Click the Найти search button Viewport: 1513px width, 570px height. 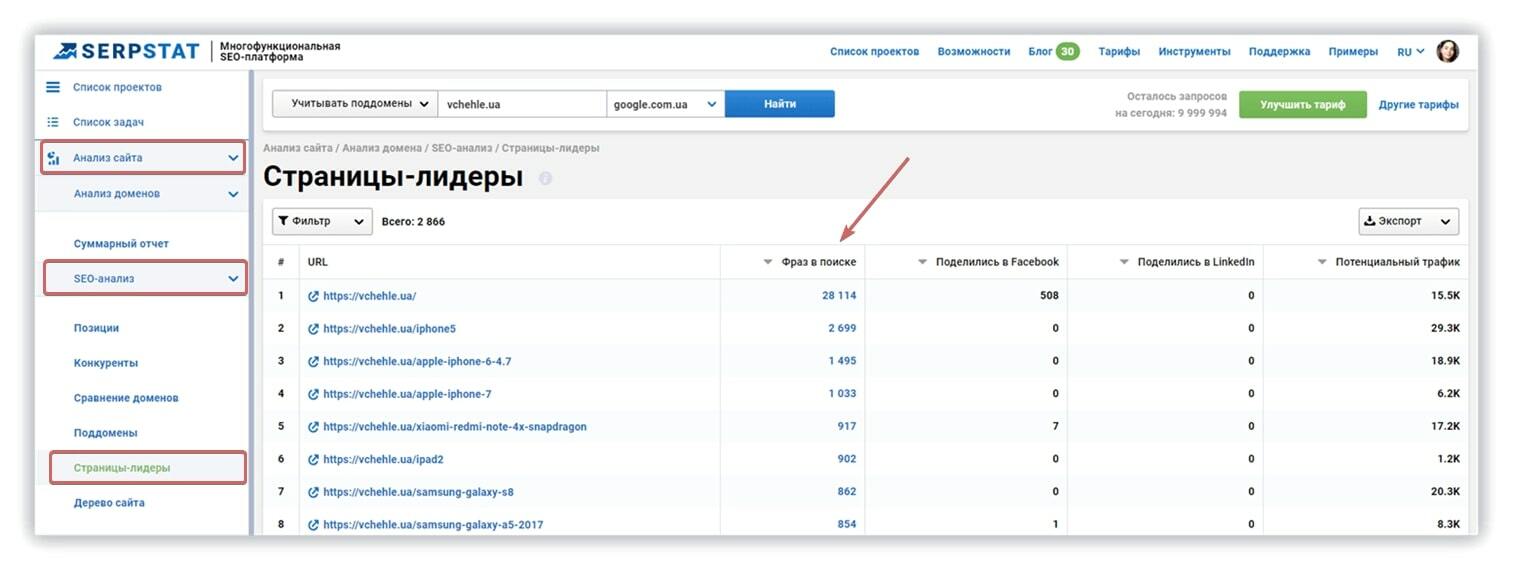(780, 104)
